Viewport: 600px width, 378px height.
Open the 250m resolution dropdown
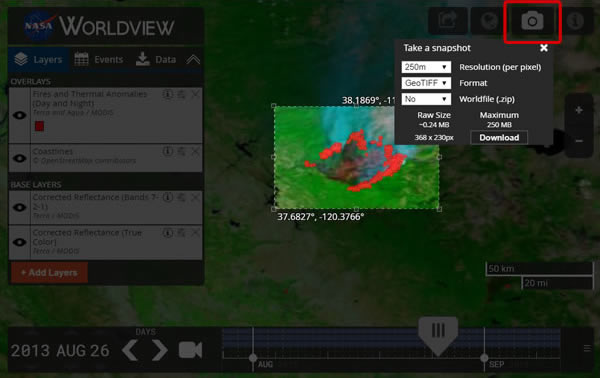pos(426,67)
